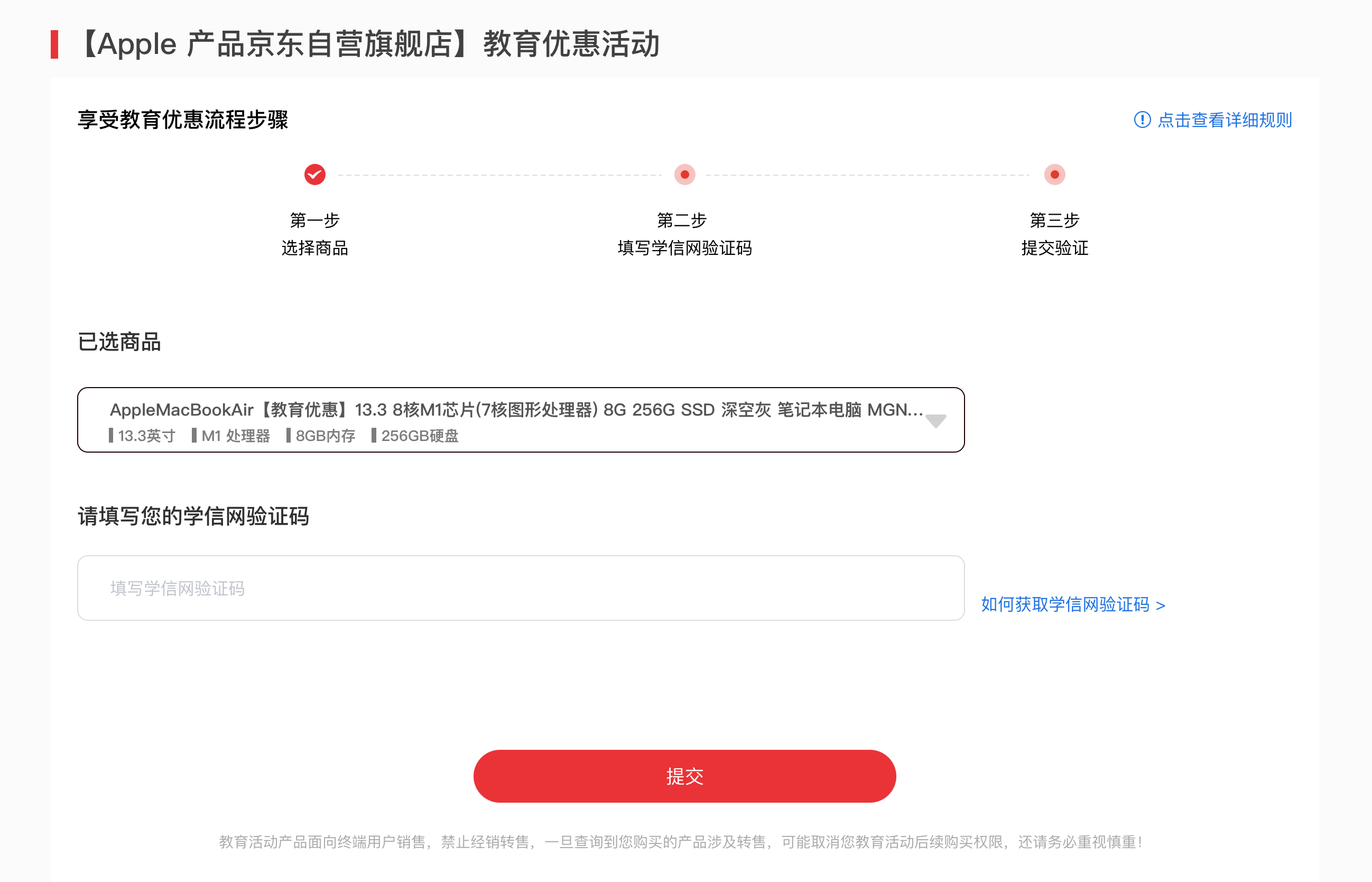This screenshot has height=882, width=1372.
Task: Click the step one checkmark indicator
Action: tap(315, 174)
